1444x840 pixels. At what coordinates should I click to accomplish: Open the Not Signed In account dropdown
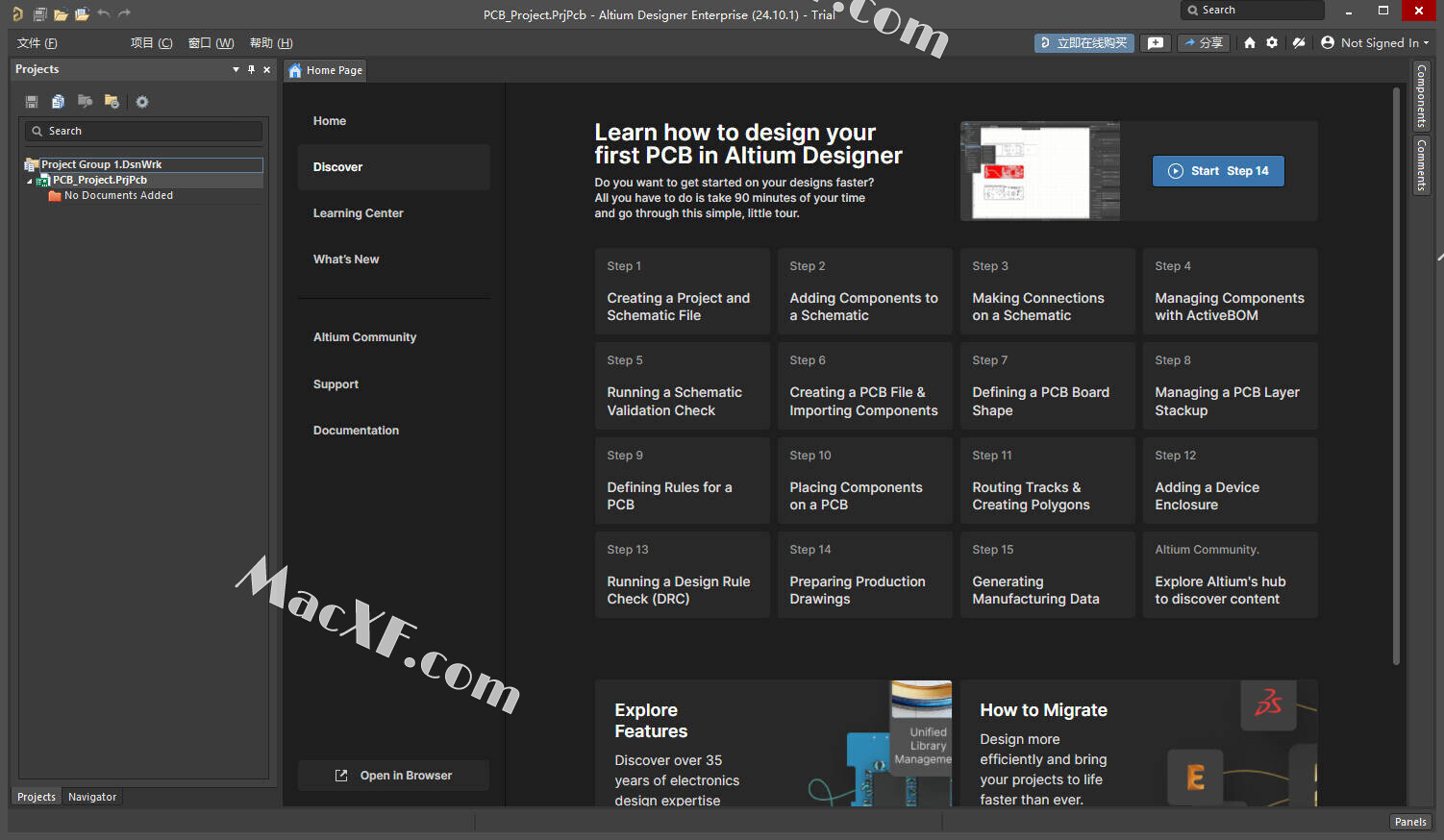click(x=1375, y=43)
